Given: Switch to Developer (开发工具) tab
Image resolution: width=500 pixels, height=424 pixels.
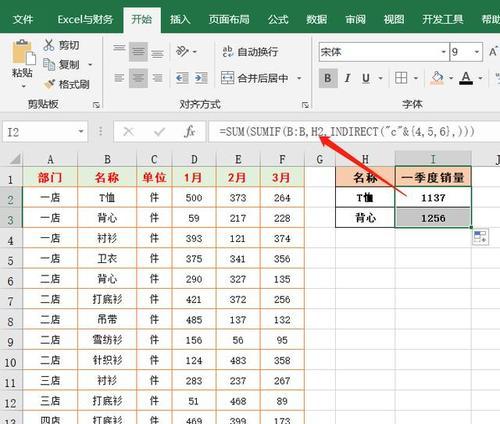Looking at the screenshot, I should tap(443, 19).
